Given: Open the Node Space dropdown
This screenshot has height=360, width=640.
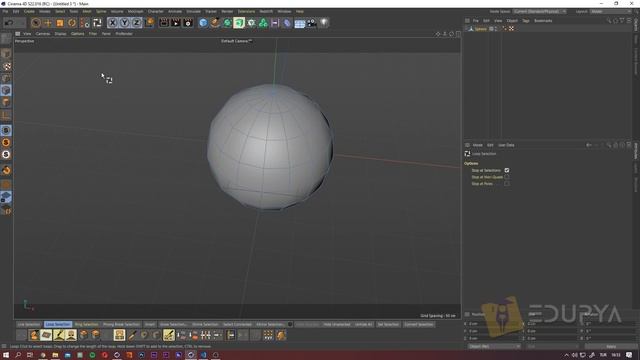Looking at the screenshot, I should (539, 11).
